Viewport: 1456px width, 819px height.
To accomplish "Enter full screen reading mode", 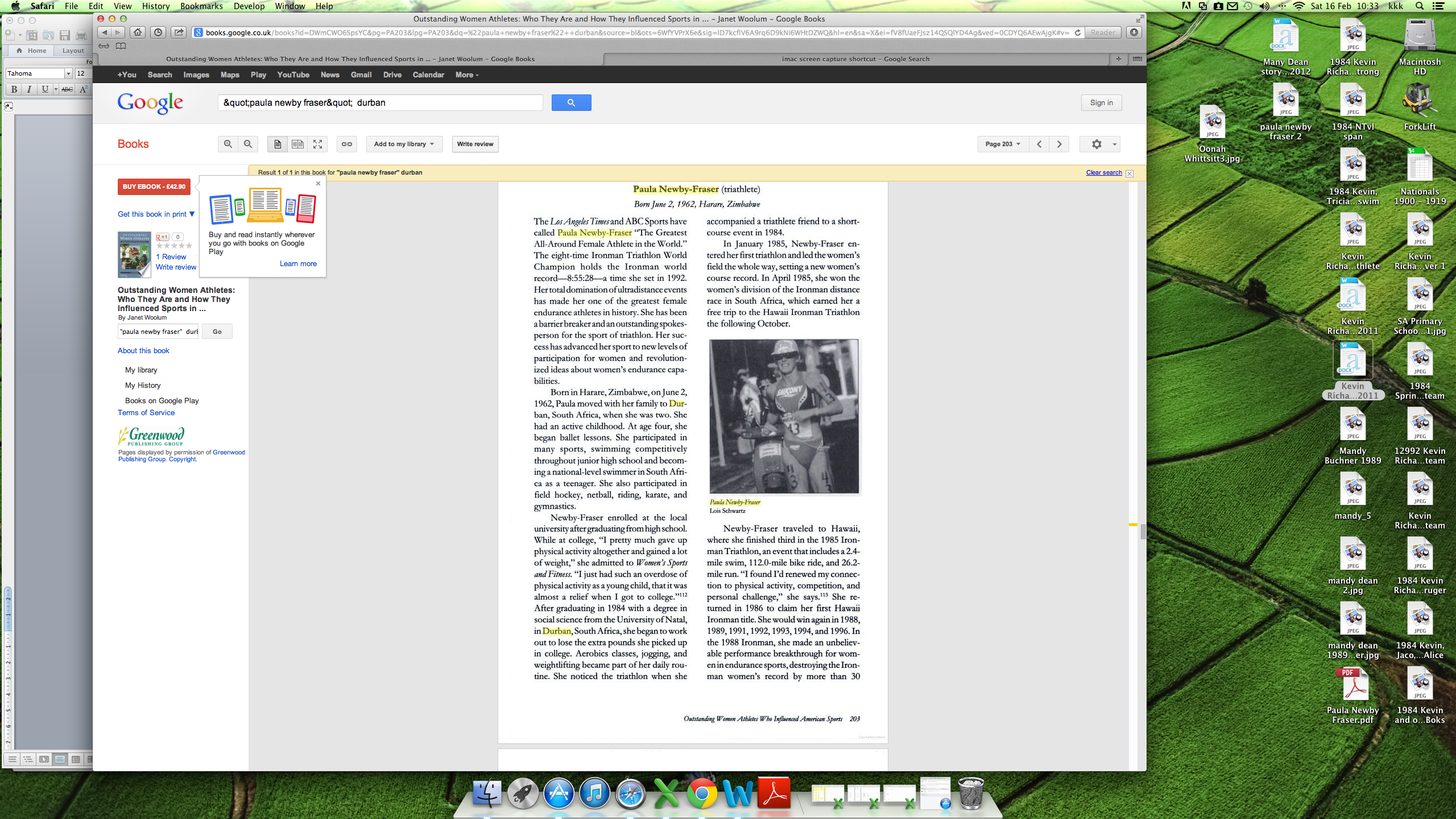I will click(x=317, y=144).
